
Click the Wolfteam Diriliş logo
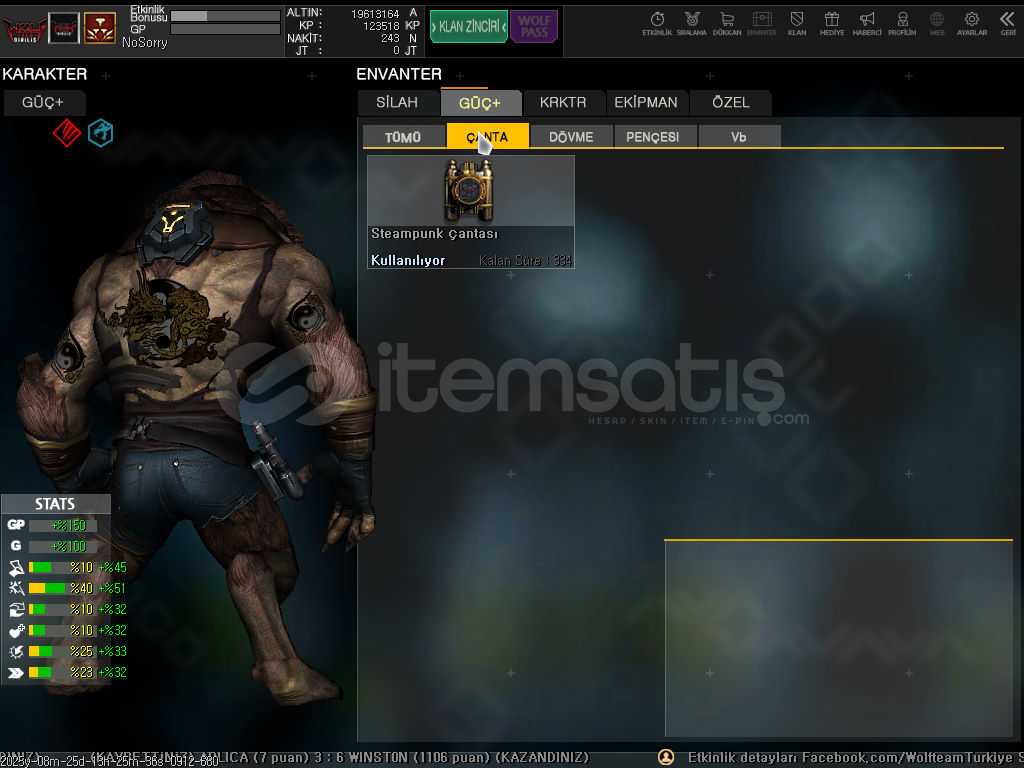pos(24,28)
